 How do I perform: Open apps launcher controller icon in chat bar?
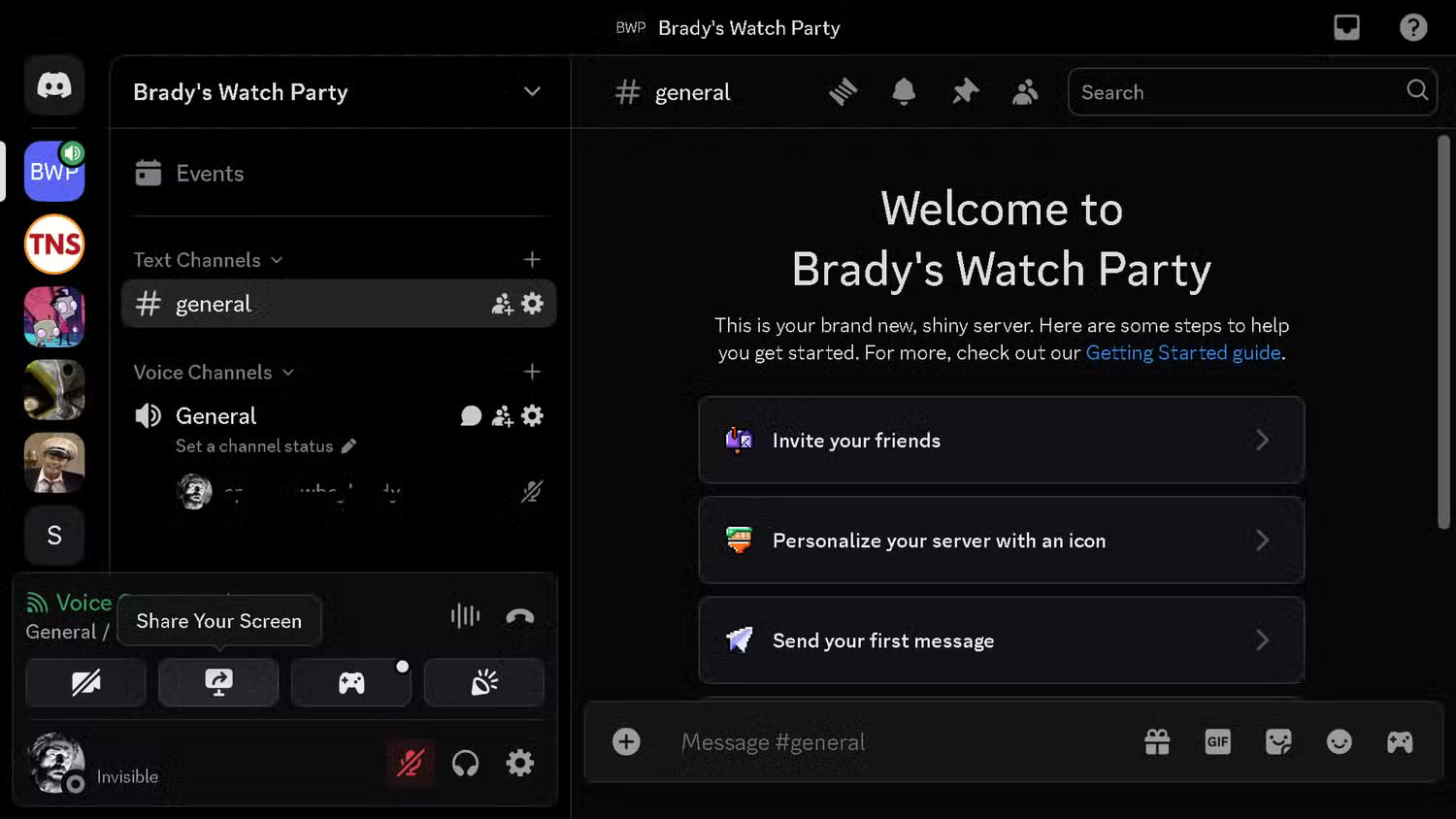(x=1400, y=742)
